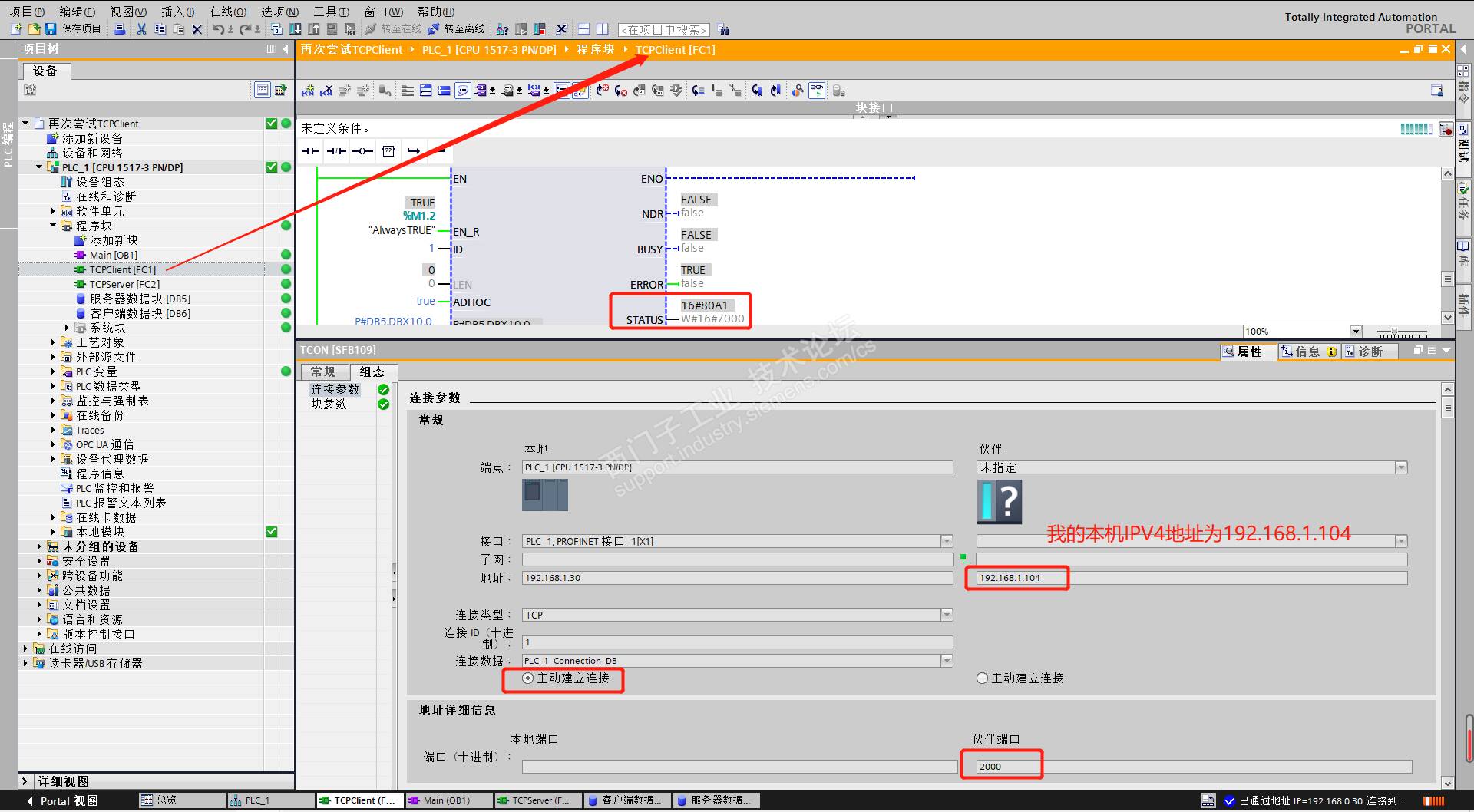Click the Delete network icon in editor toolbar
The image size is (1474, 812).
click(x=326, y=91)
